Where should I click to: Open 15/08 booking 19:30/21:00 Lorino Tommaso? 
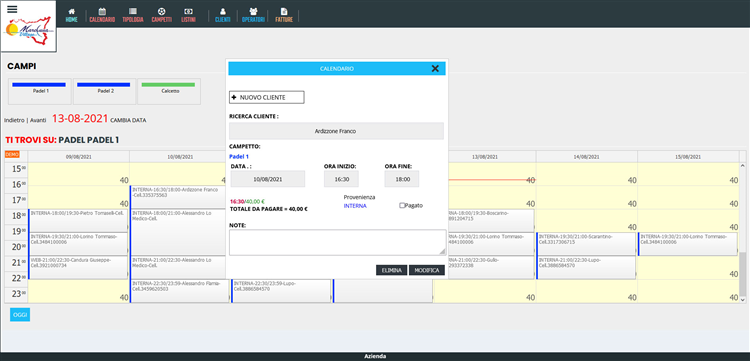(x=688, y=244)
